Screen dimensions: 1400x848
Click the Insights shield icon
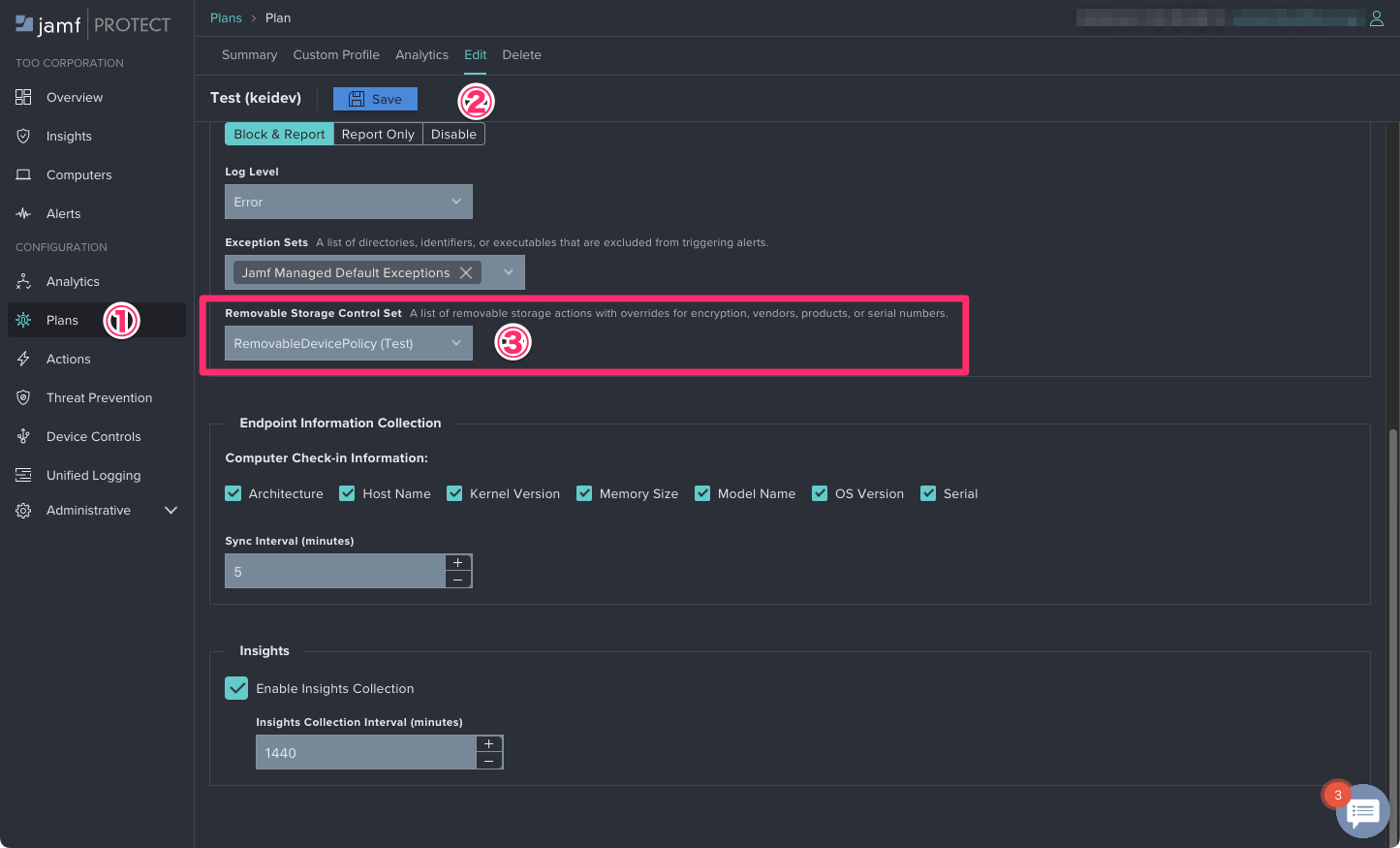click(23, 136)
